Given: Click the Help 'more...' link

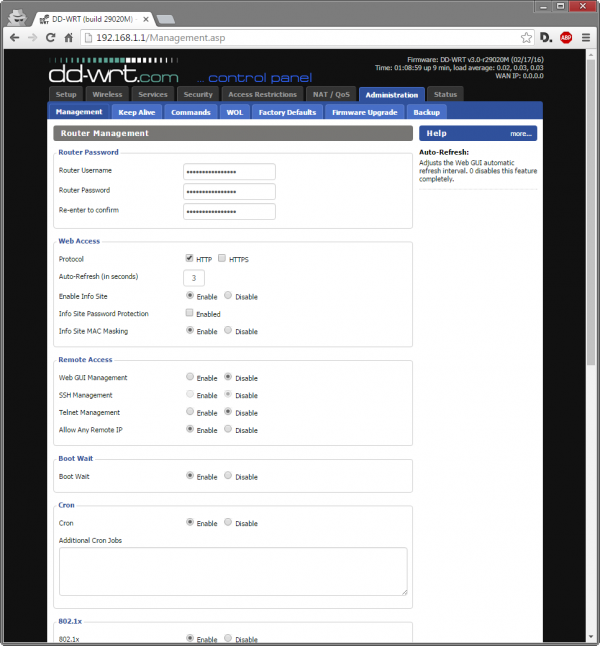Looking at the screenshot, I should coord(520,132).
